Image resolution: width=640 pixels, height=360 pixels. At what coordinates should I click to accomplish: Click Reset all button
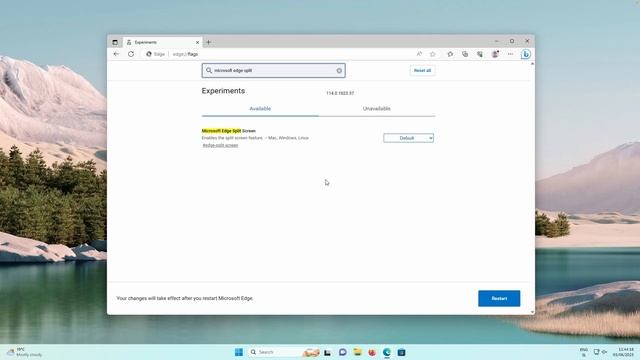point(422,71)
